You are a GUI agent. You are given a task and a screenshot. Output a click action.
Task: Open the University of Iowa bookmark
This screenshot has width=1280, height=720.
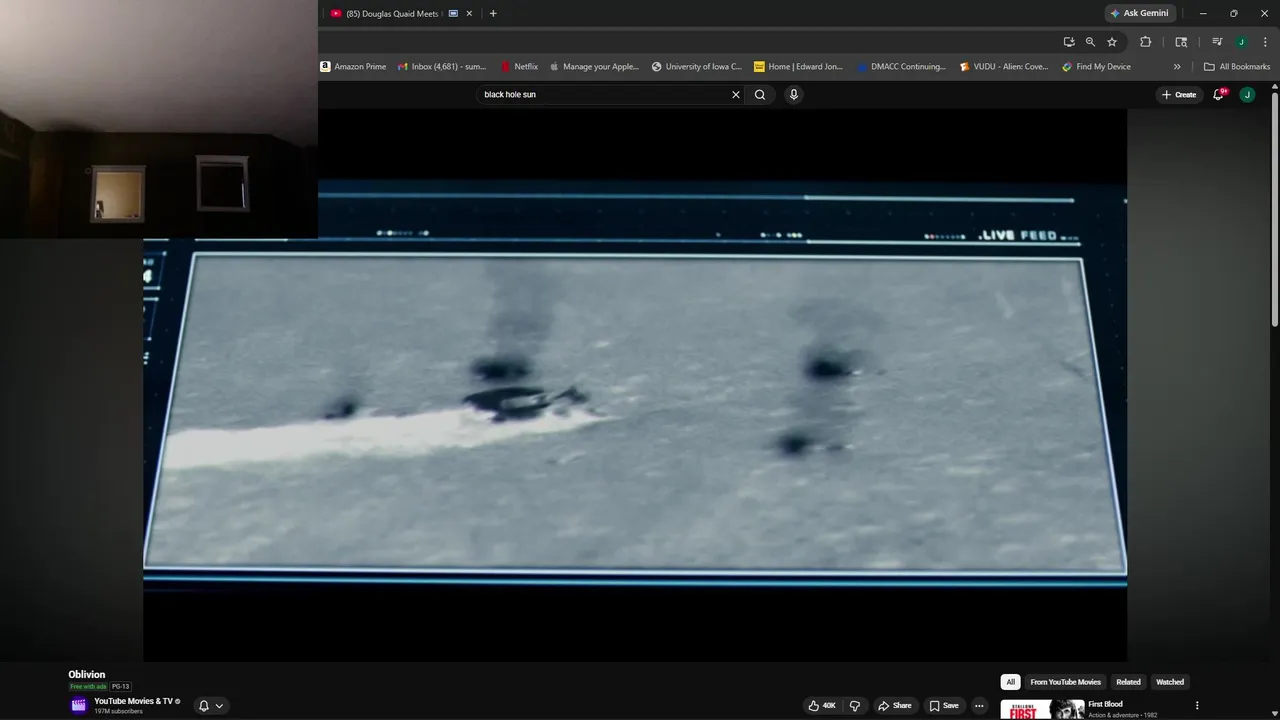click(x=697, y=67)
